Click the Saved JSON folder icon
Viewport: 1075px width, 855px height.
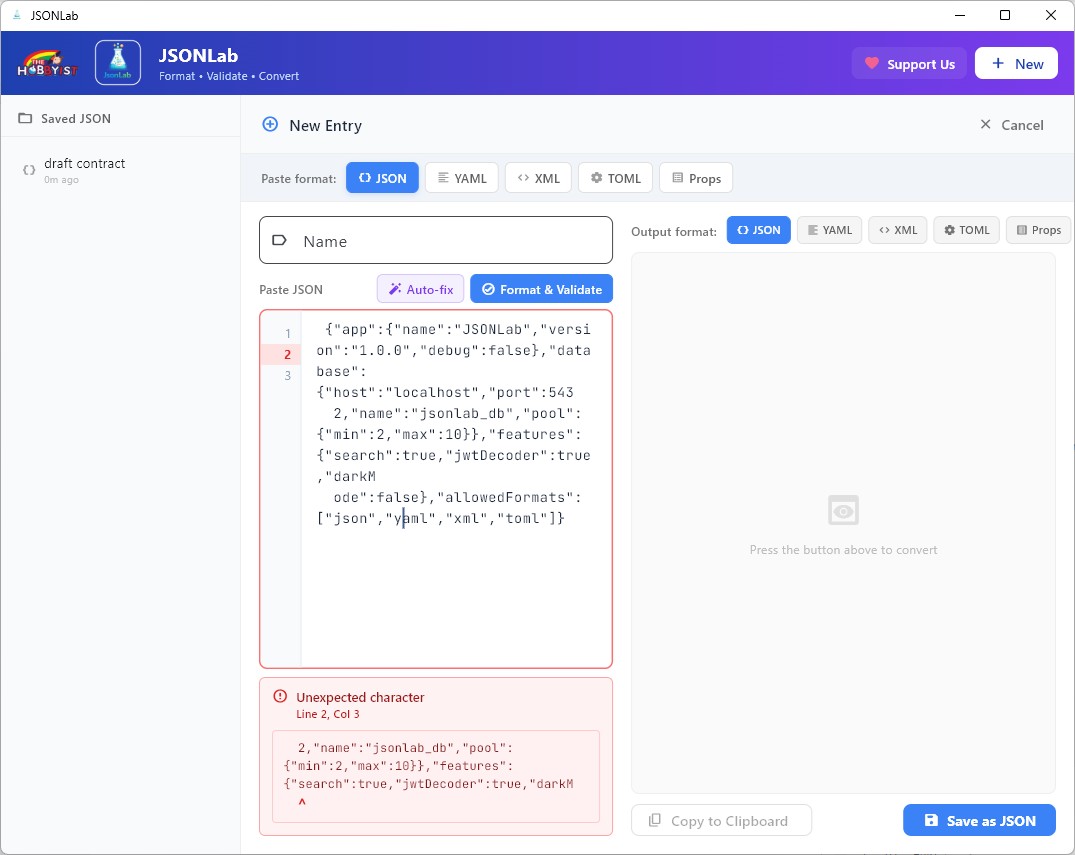pos(25,118)
